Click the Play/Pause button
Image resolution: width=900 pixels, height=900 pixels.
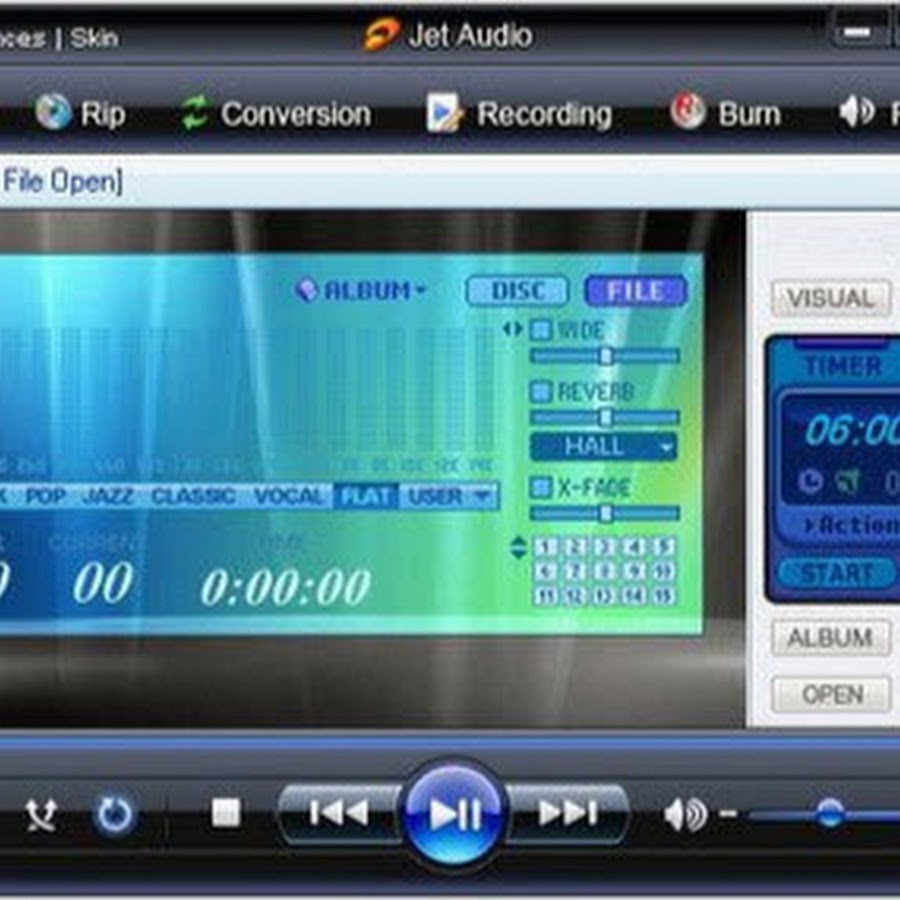(455, 814)
